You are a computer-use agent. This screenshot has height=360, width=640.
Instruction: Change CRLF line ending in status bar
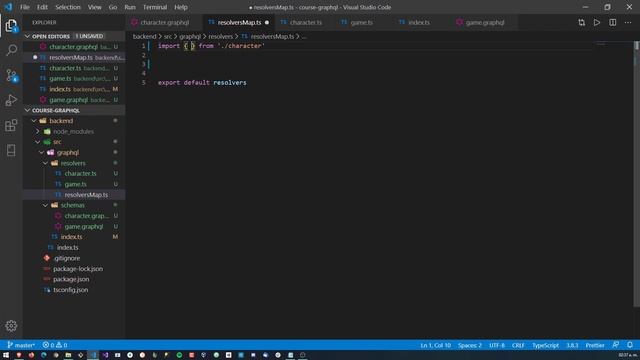pyautogui.click(x=518, y=345)
